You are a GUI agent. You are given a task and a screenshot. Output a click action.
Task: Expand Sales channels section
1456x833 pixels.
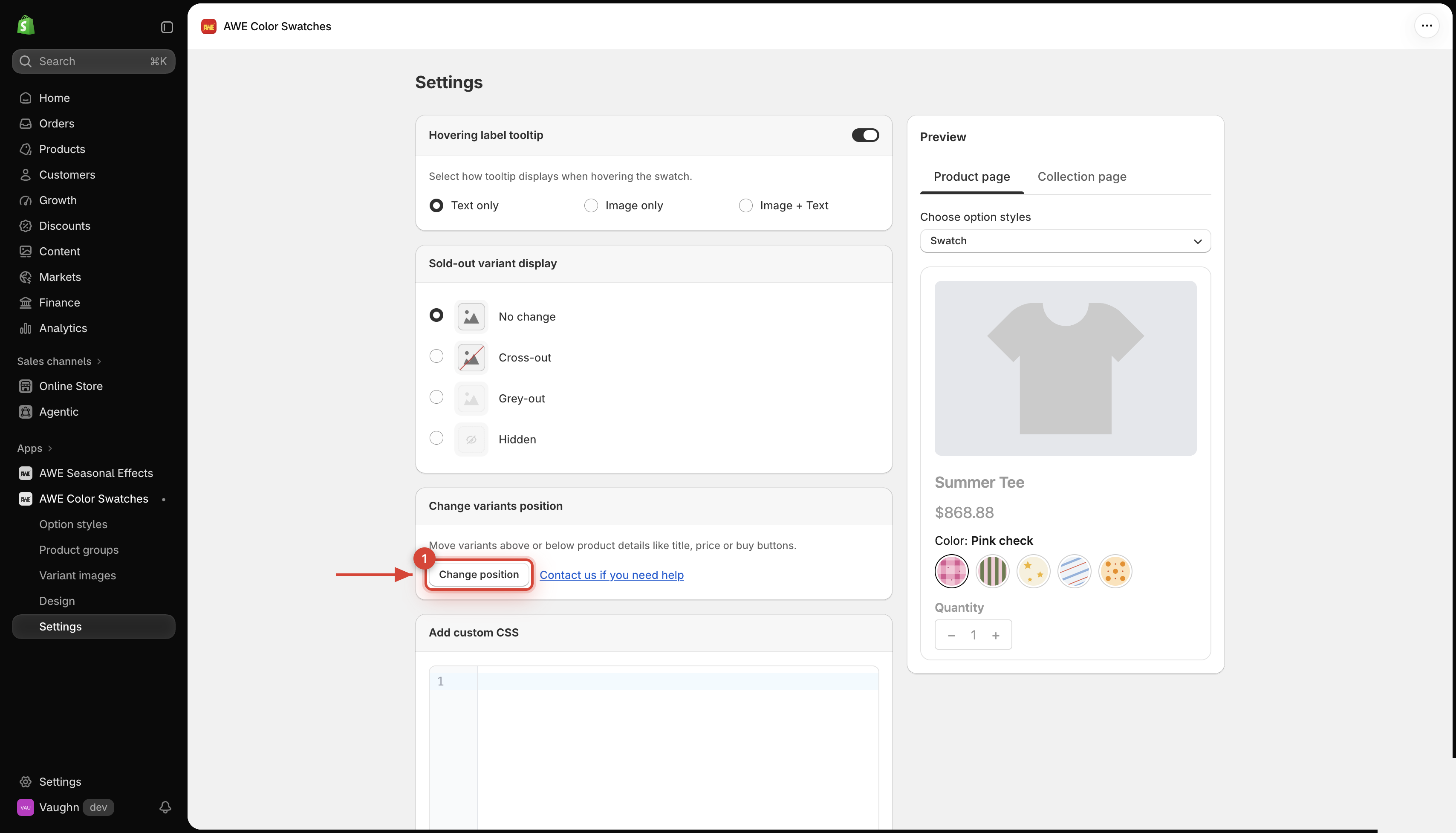(59, 361)
